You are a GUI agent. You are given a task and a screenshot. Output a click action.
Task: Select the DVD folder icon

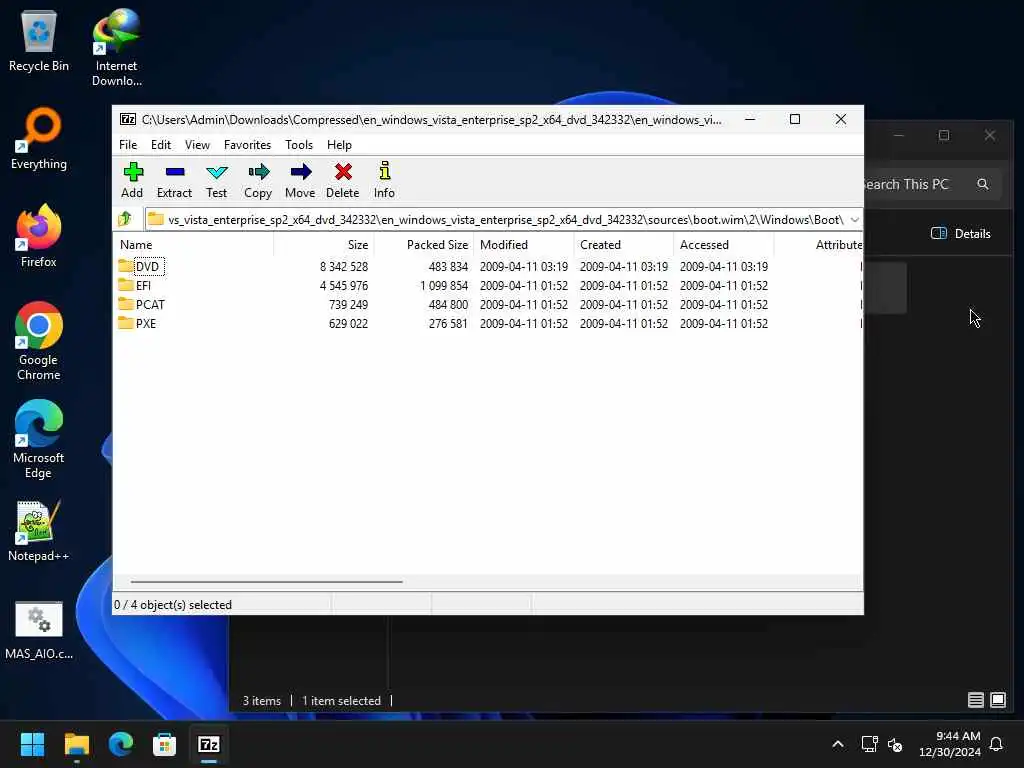(x=125, y=266)
